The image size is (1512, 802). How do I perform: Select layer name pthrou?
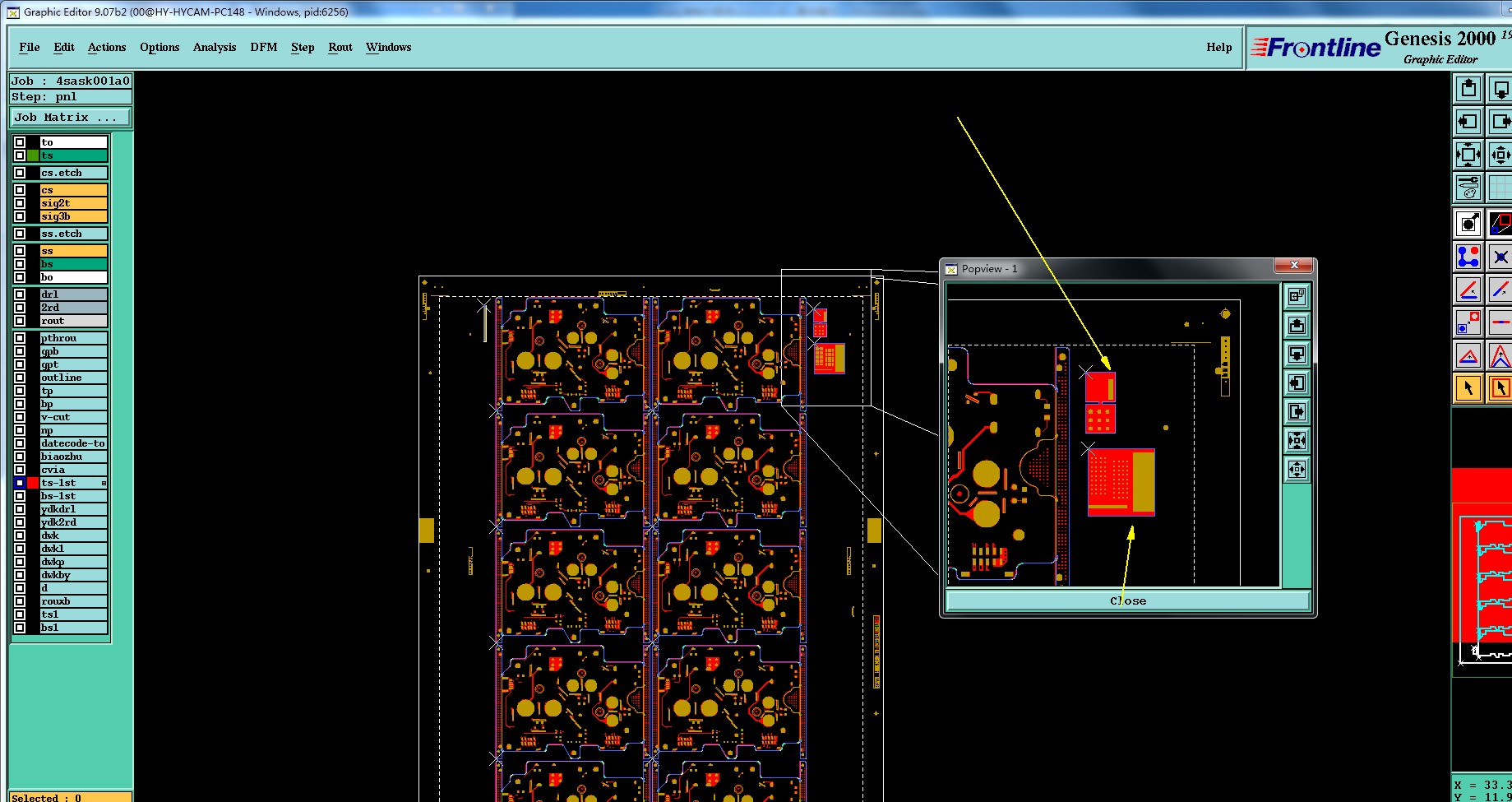(74, 338)
